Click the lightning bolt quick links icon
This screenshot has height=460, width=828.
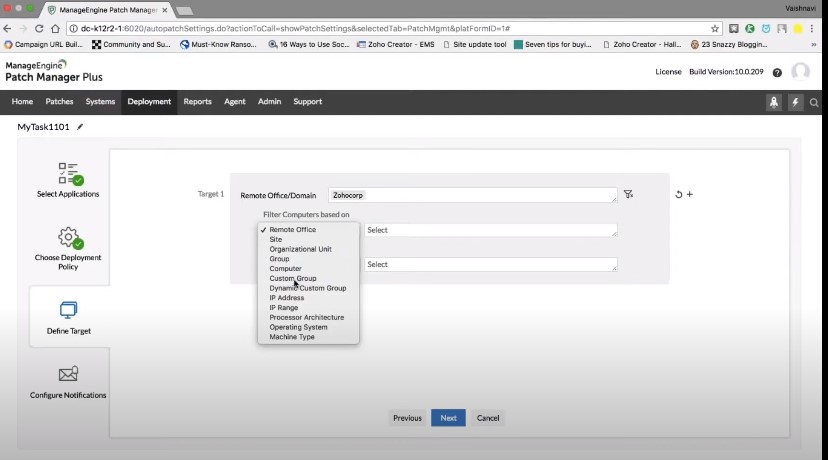pyautogui.click(x=795, y=102)
